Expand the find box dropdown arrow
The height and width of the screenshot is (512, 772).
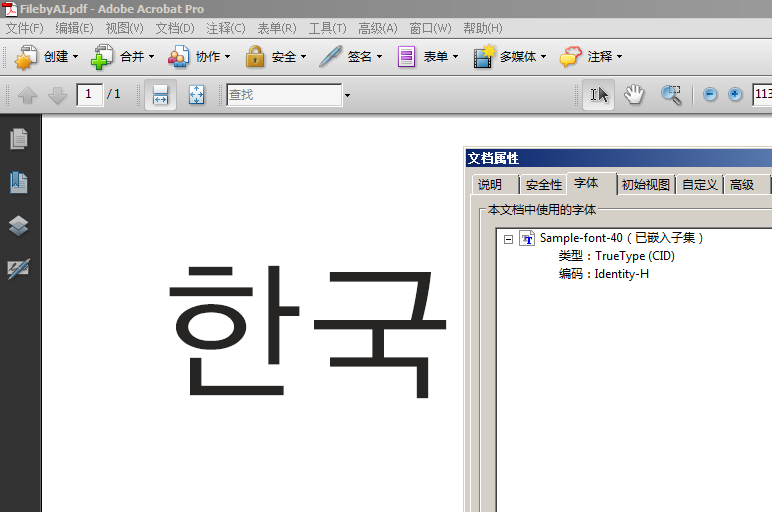347,95
